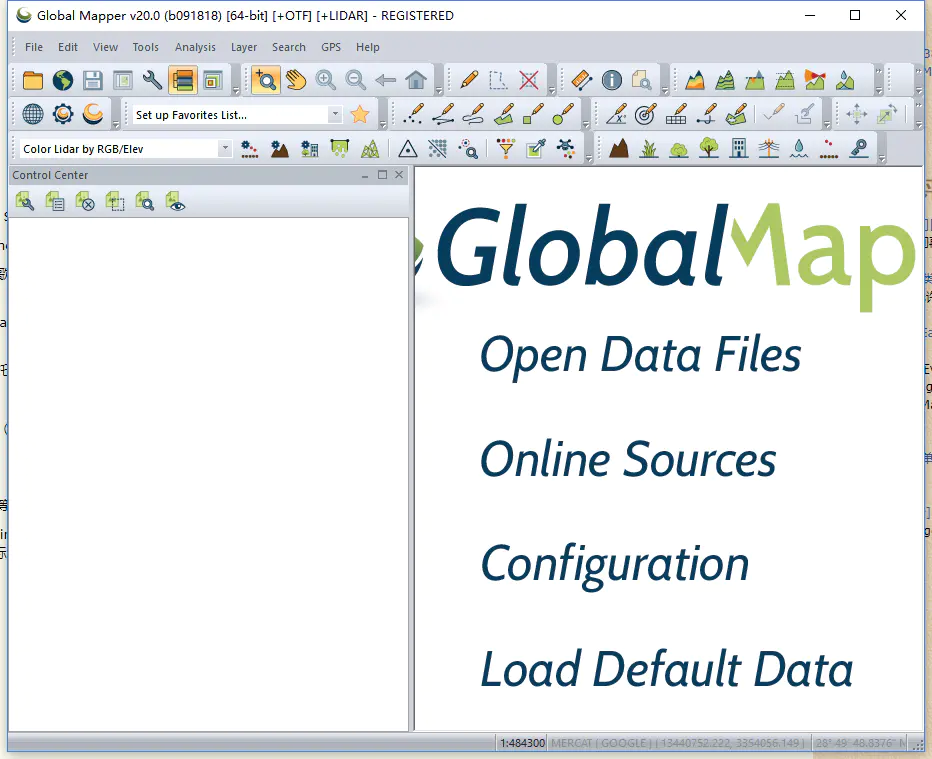932x759 pixels.
Task: Select the Pan hand tool
Action: point(295,80)
